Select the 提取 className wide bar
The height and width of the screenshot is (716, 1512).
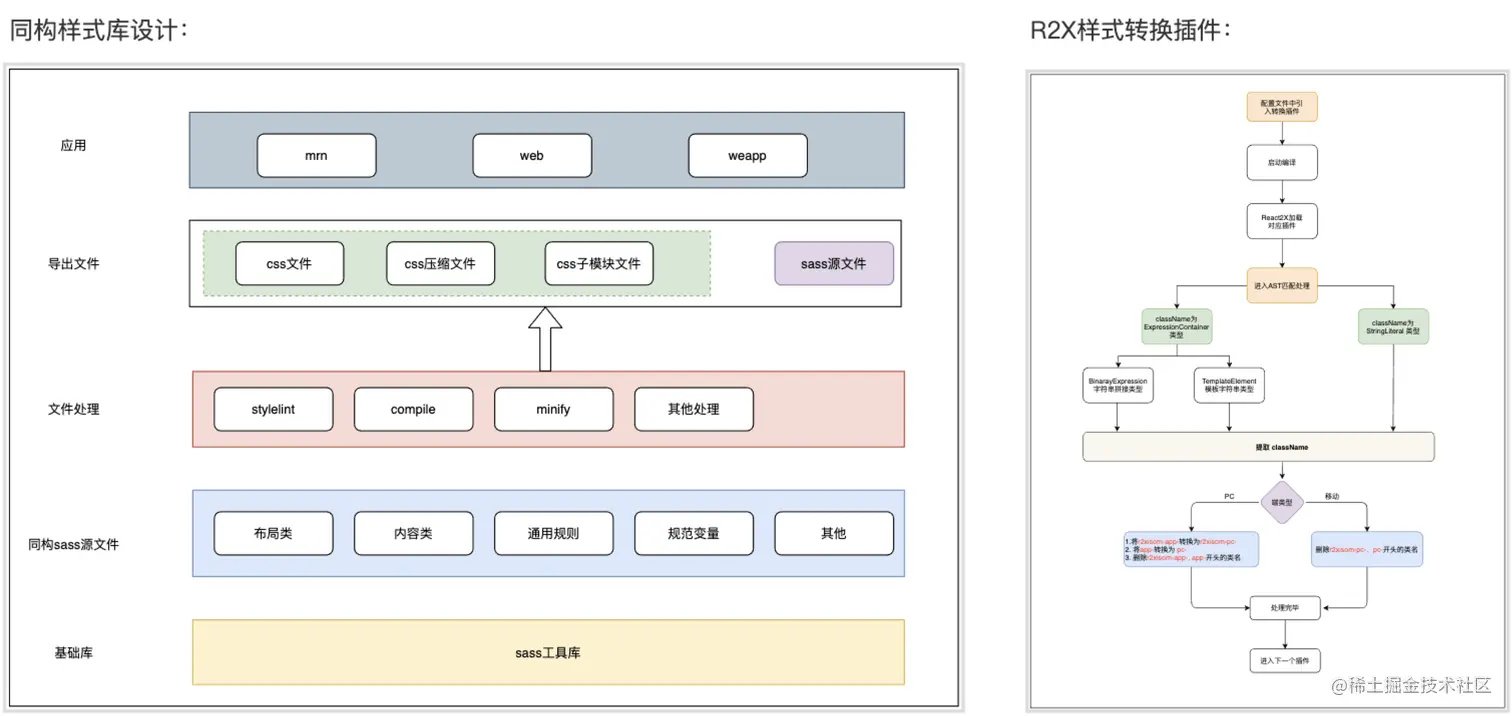click(x=1258, y=447)
